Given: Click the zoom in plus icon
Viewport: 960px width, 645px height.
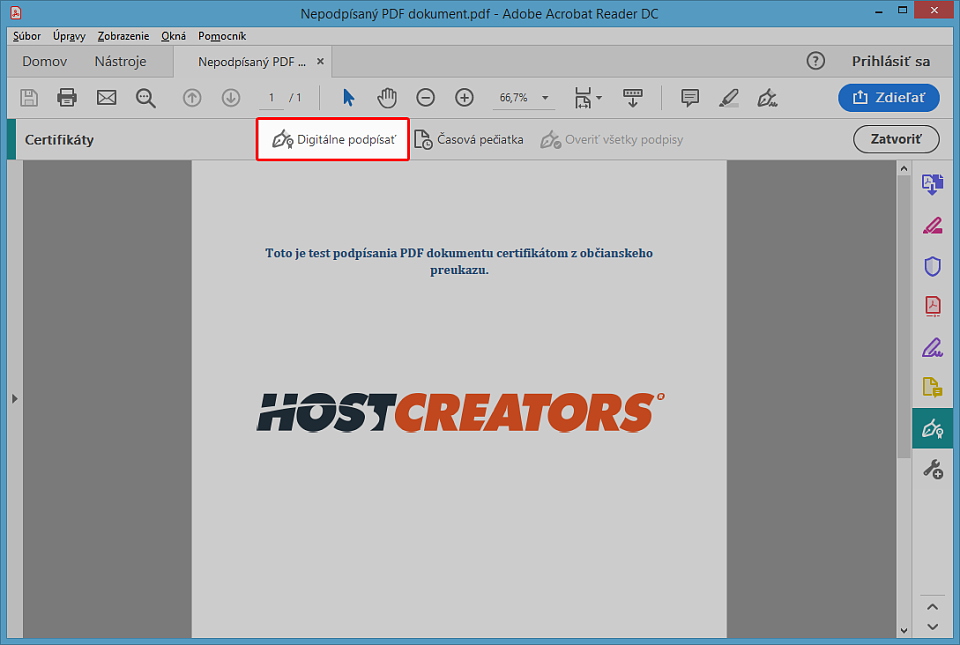Looking at the screenshot, I should tap(464, 97).
